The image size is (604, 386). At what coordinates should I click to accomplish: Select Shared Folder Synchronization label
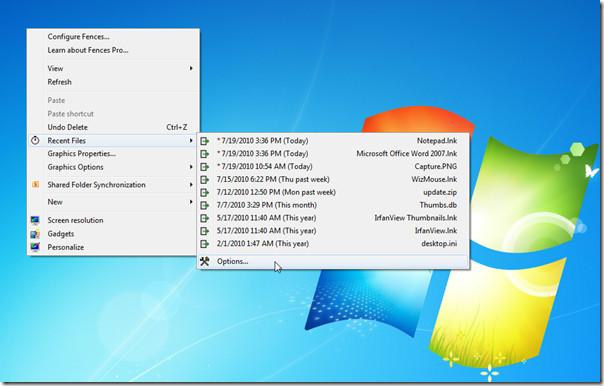pyautogui.click(x=96, y=185)
